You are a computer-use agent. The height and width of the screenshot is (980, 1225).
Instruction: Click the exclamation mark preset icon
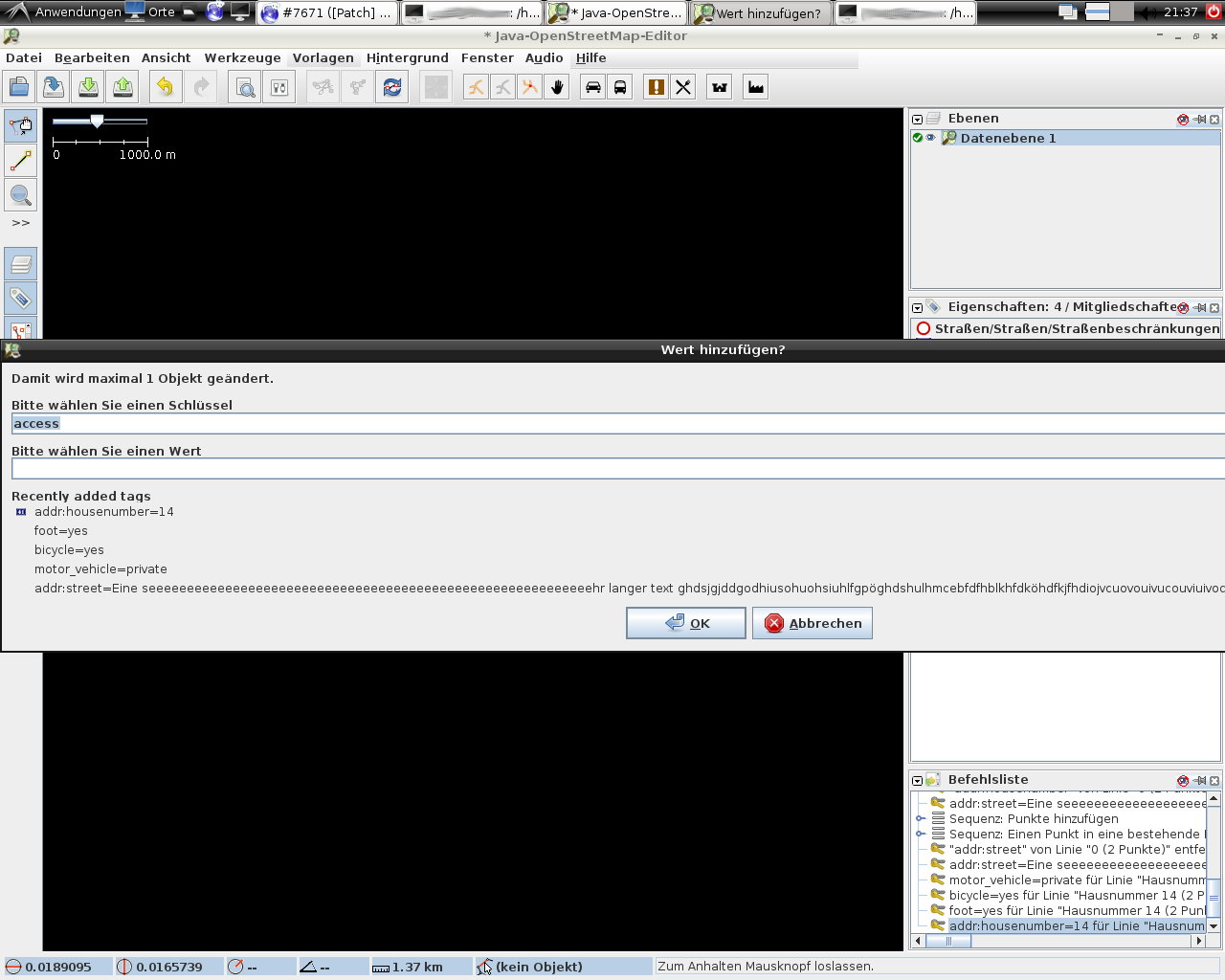click(x=657, y=87)
